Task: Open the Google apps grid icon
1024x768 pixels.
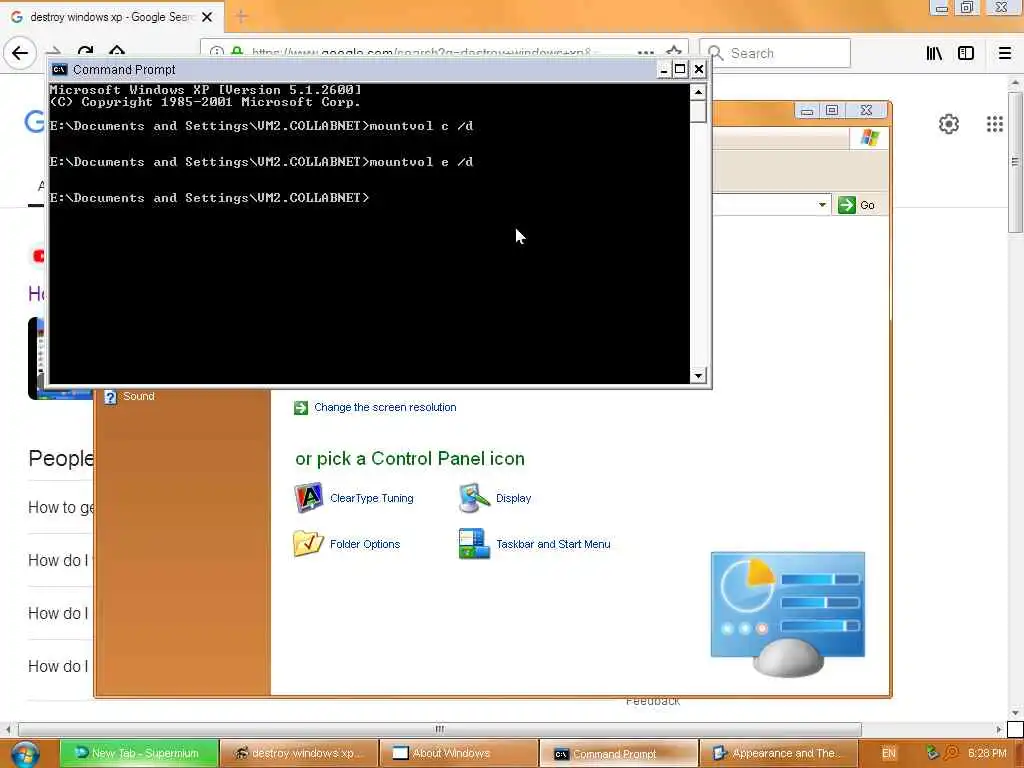Action: pos(994,123)
